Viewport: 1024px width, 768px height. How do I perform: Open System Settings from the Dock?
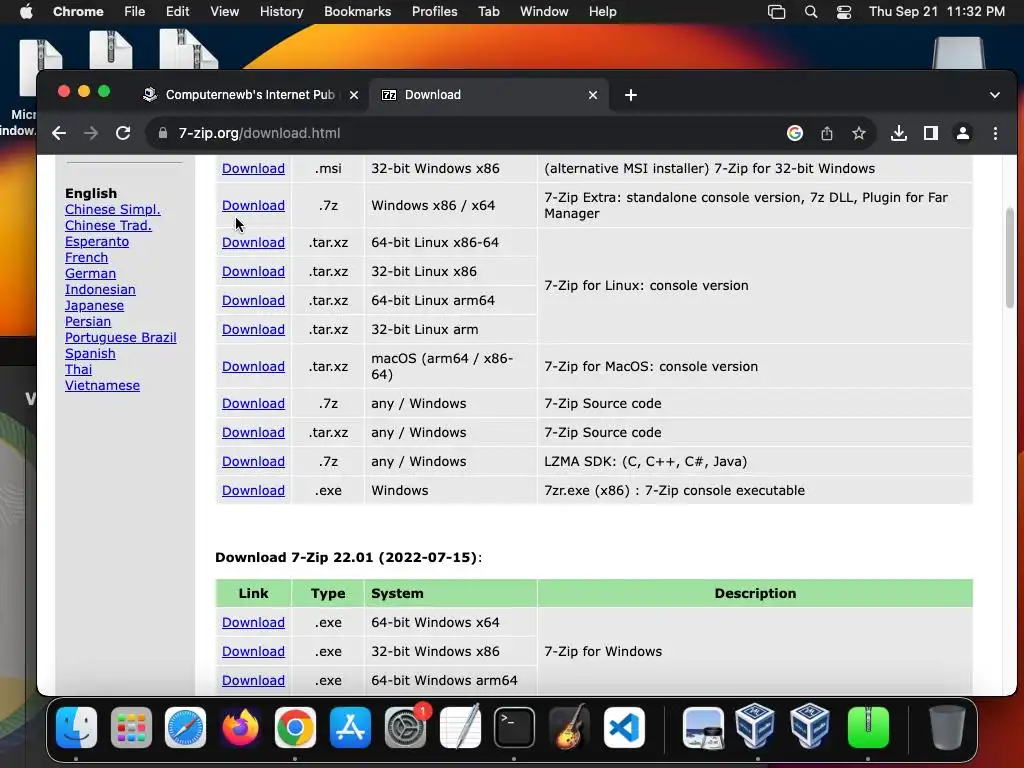(405, 727)
